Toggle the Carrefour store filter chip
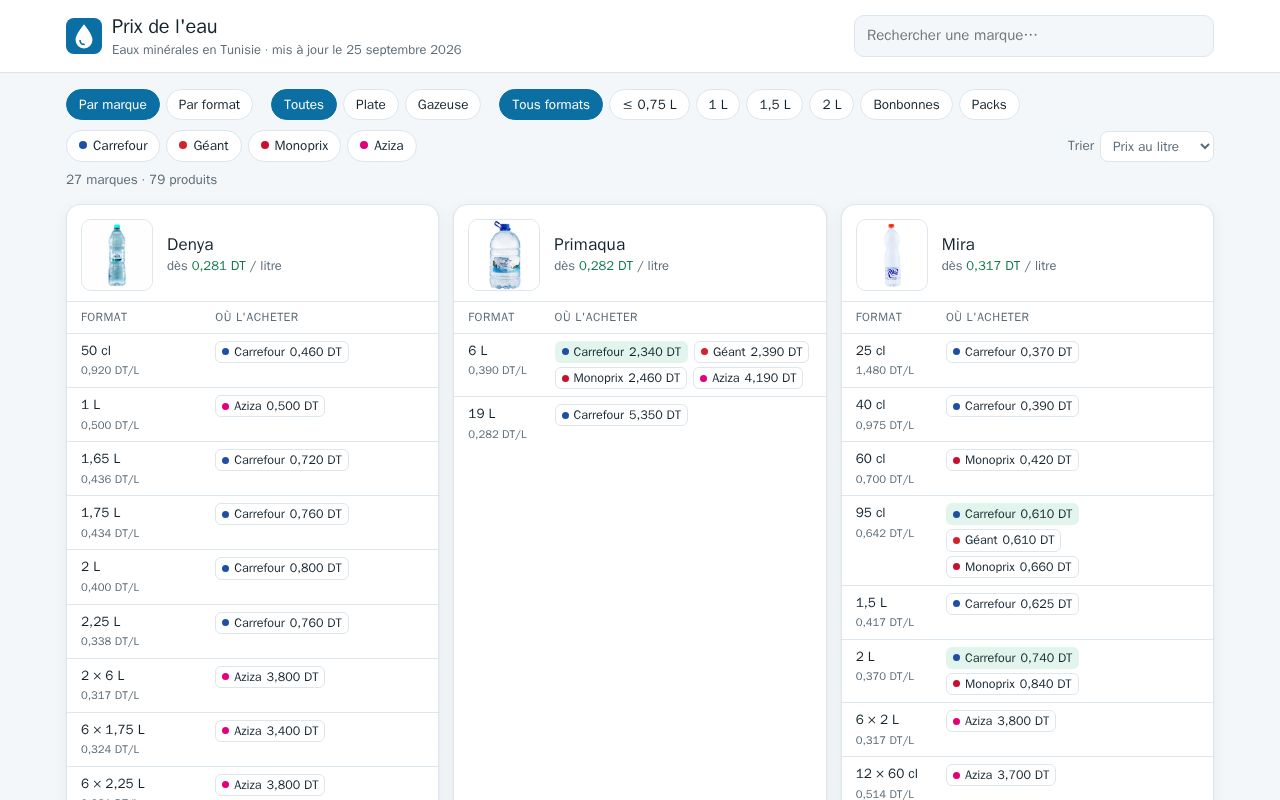The image size is (1280, 800). [x=113, y=146]
